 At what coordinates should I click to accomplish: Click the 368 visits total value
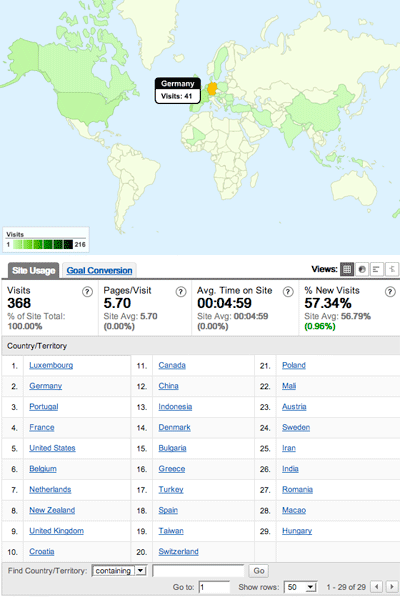19,303
